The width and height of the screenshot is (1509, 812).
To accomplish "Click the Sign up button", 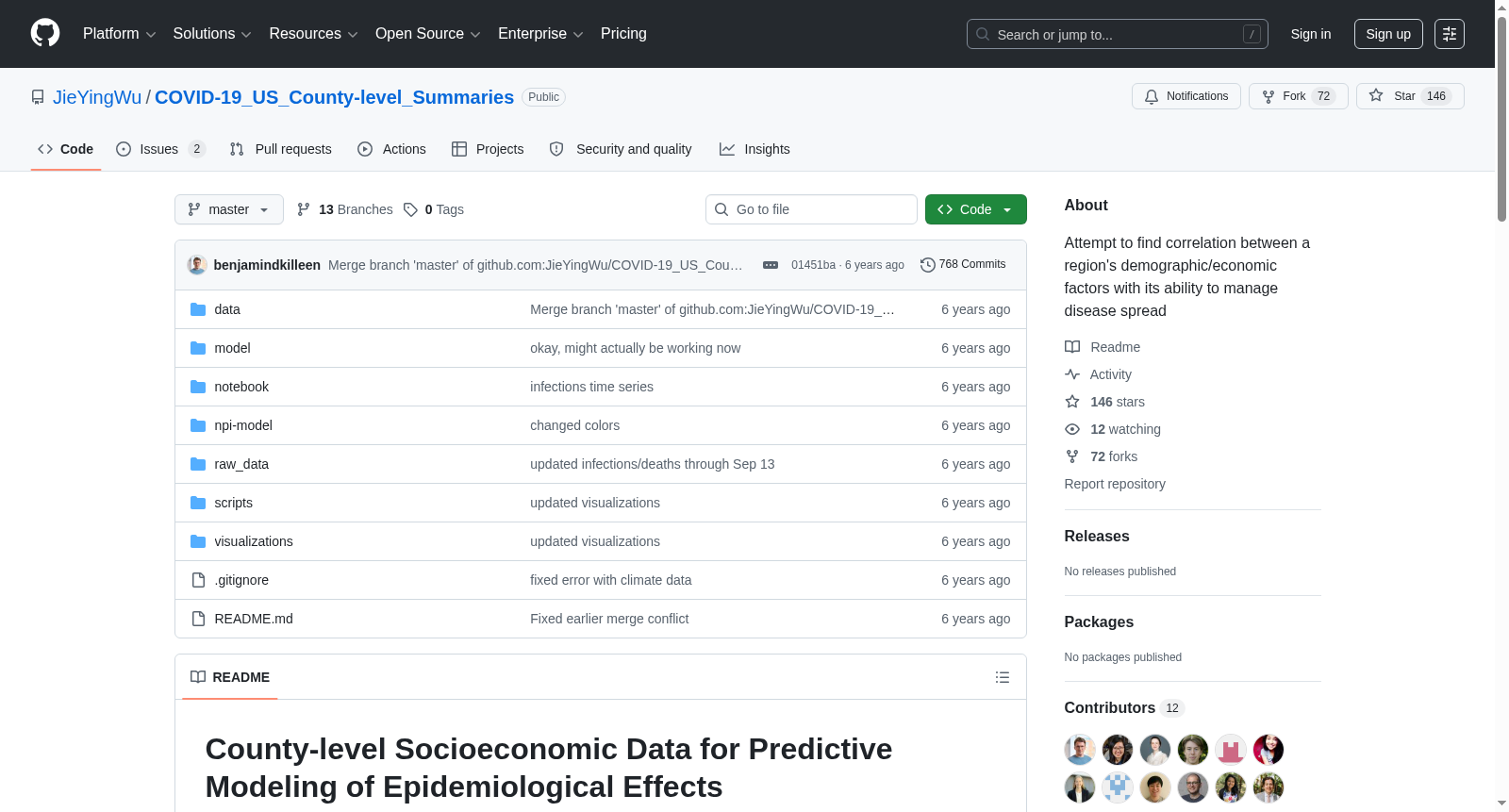I will coord(1388,34).
